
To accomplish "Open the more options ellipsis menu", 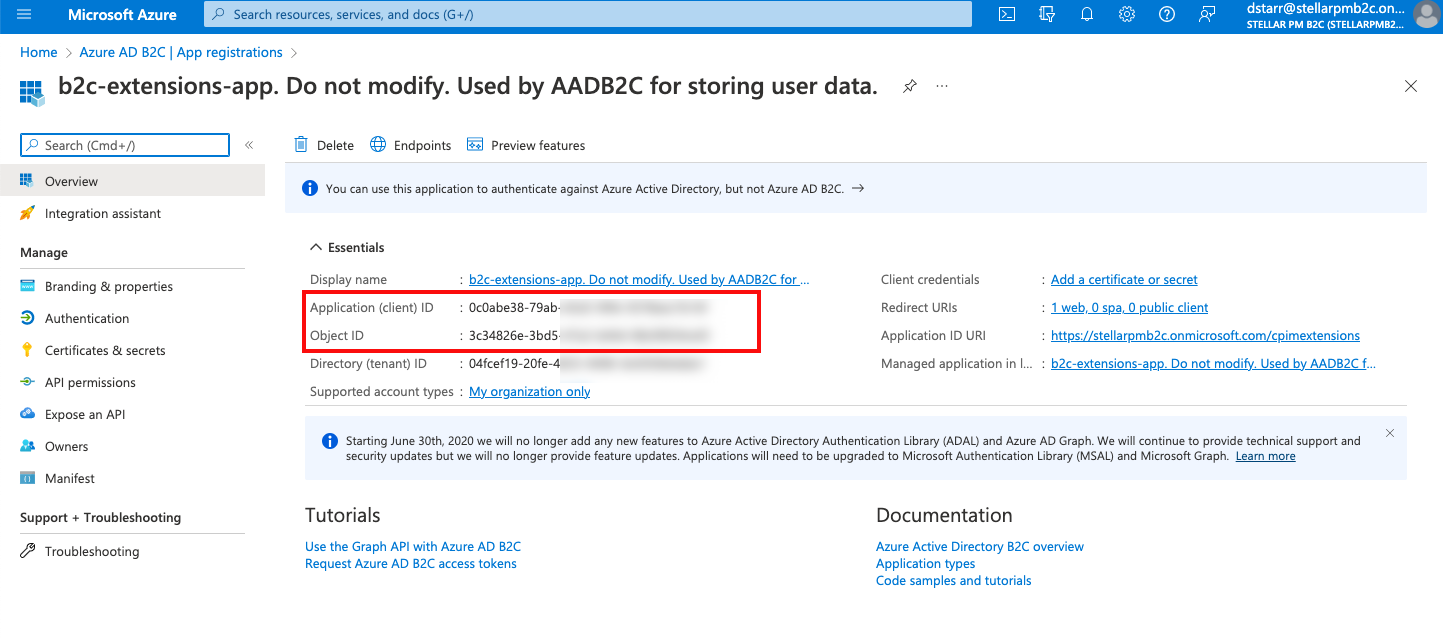I will click(x=942, y=86).
